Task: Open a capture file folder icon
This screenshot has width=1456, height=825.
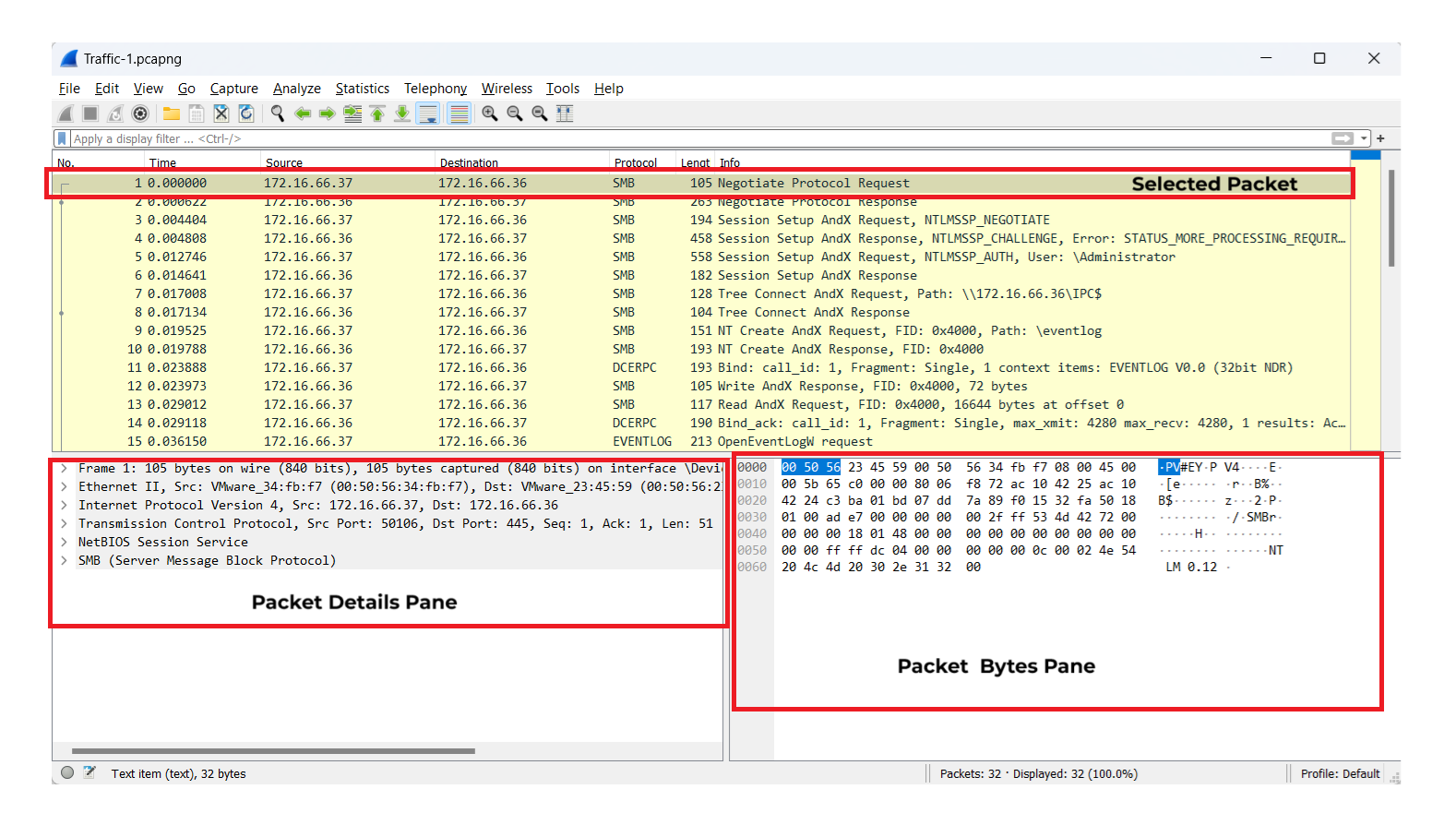Action: 172,114
